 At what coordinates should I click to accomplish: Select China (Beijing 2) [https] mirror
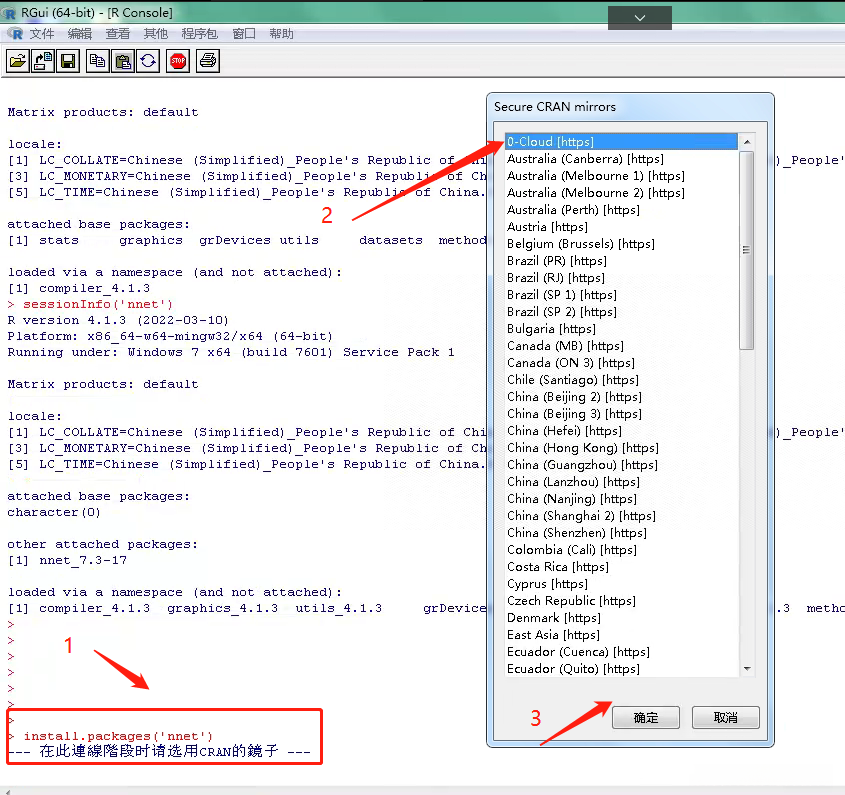[x=621, y=397]
